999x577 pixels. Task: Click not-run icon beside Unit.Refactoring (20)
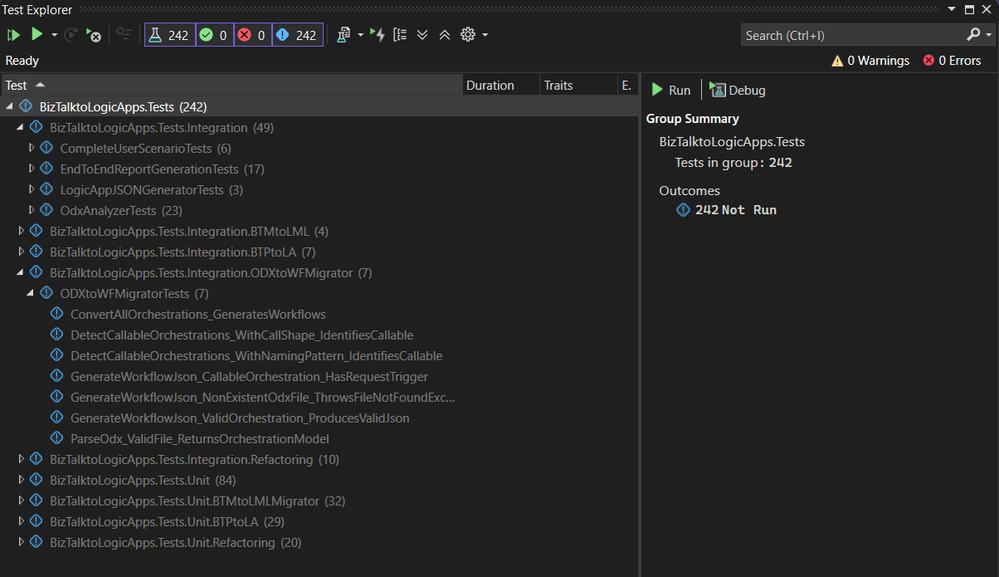point(36,542)
